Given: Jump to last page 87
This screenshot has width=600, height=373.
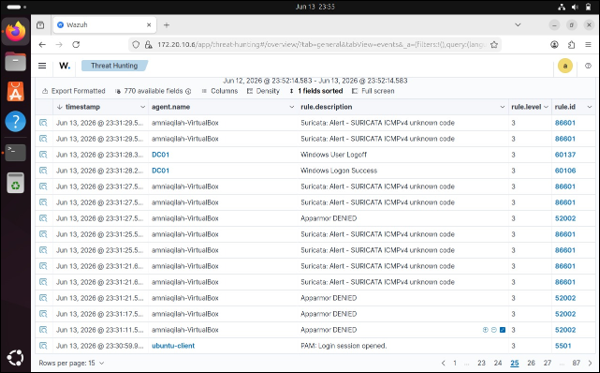Looking at the screenshot, I should point(576,363).
